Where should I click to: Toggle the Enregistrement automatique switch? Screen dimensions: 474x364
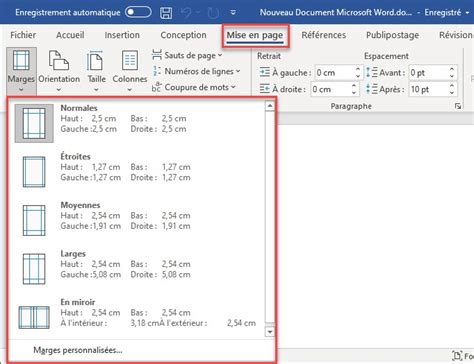[138, 12]
